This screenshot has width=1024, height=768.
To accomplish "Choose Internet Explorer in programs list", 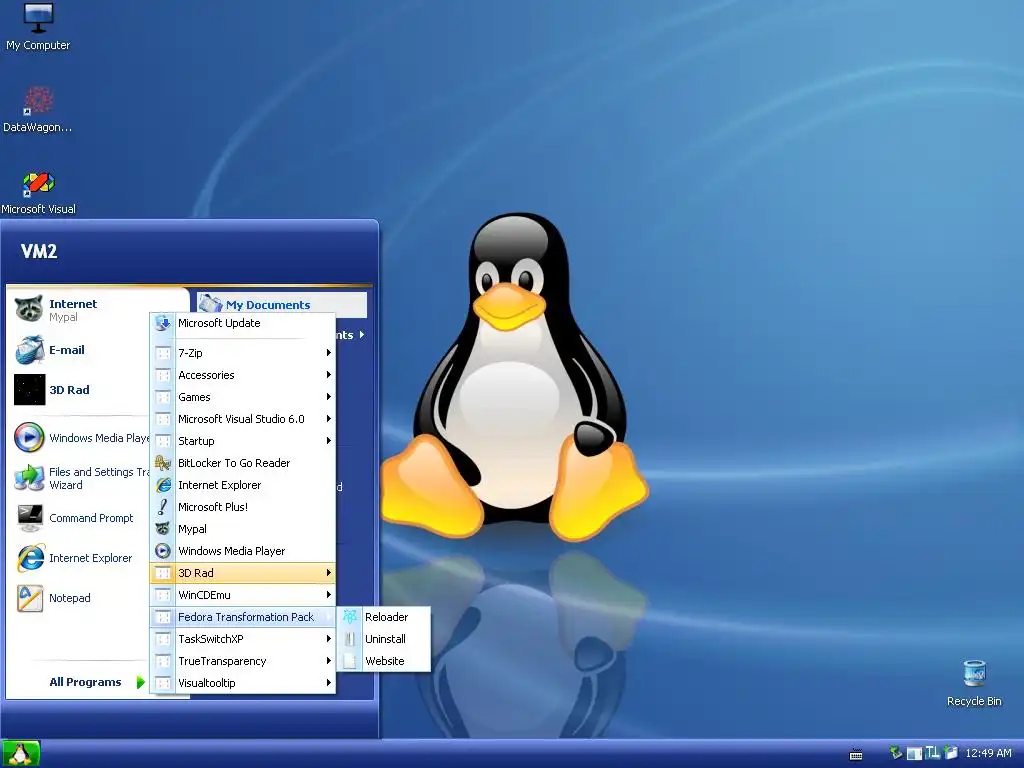I will 243,485.
